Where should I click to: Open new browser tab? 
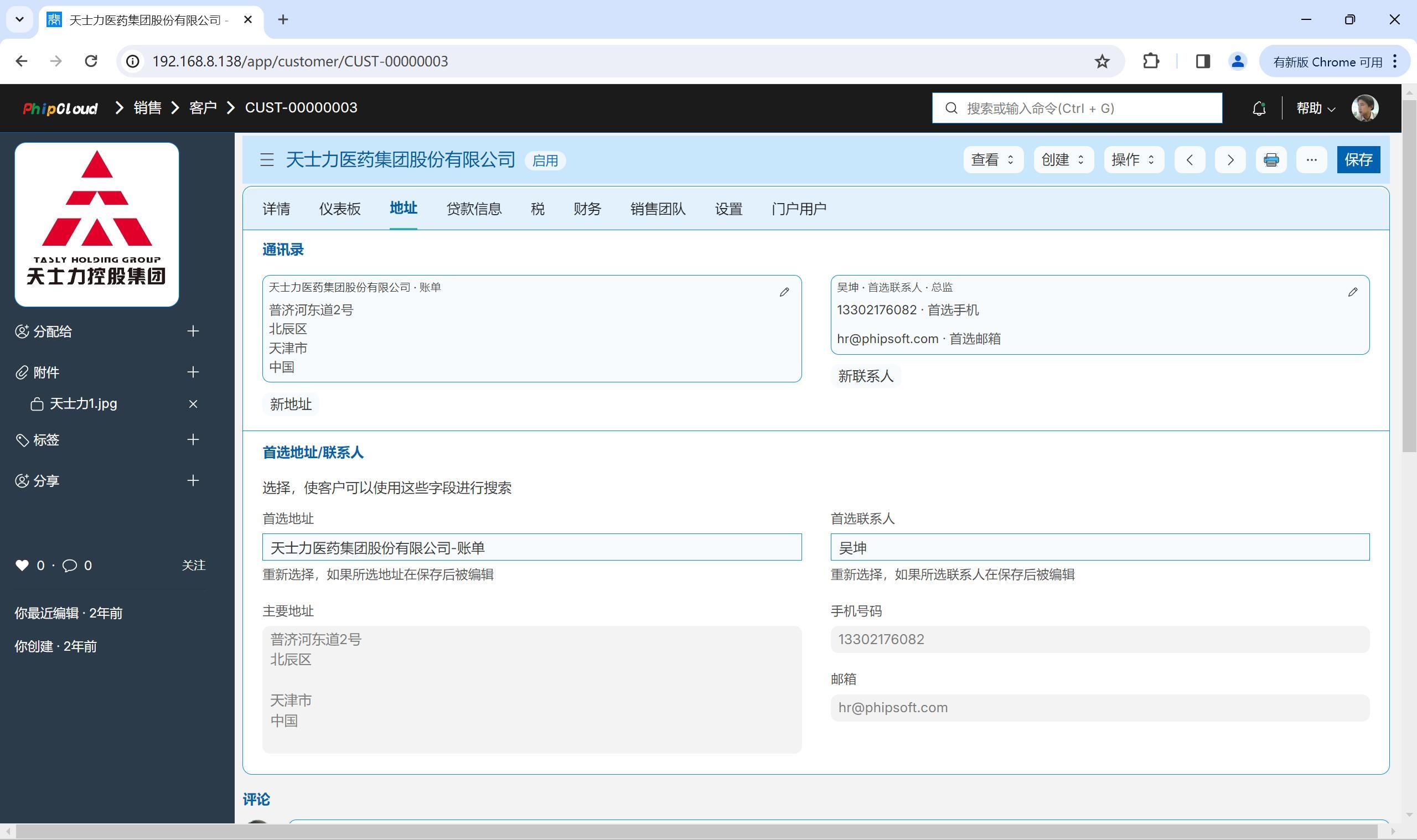(283, 20)
